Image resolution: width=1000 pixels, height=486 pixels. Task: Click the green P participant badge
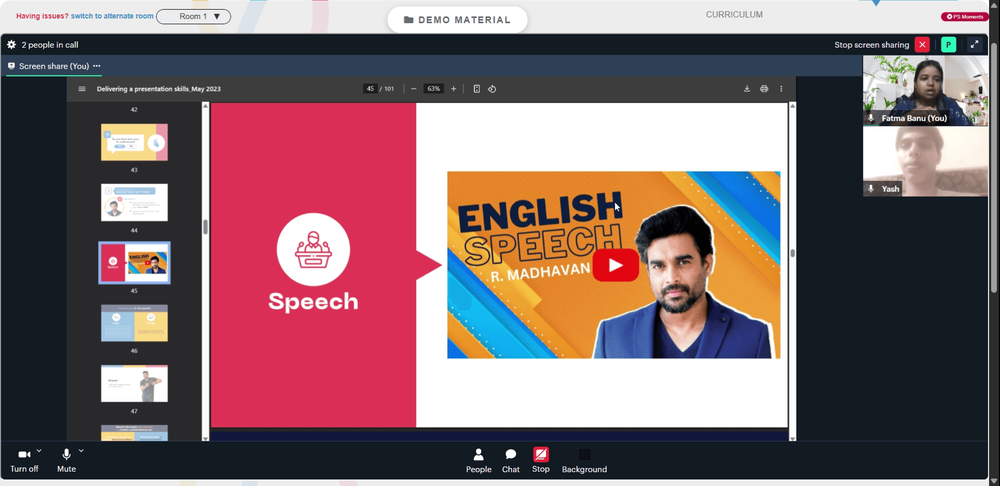(948, 45)
